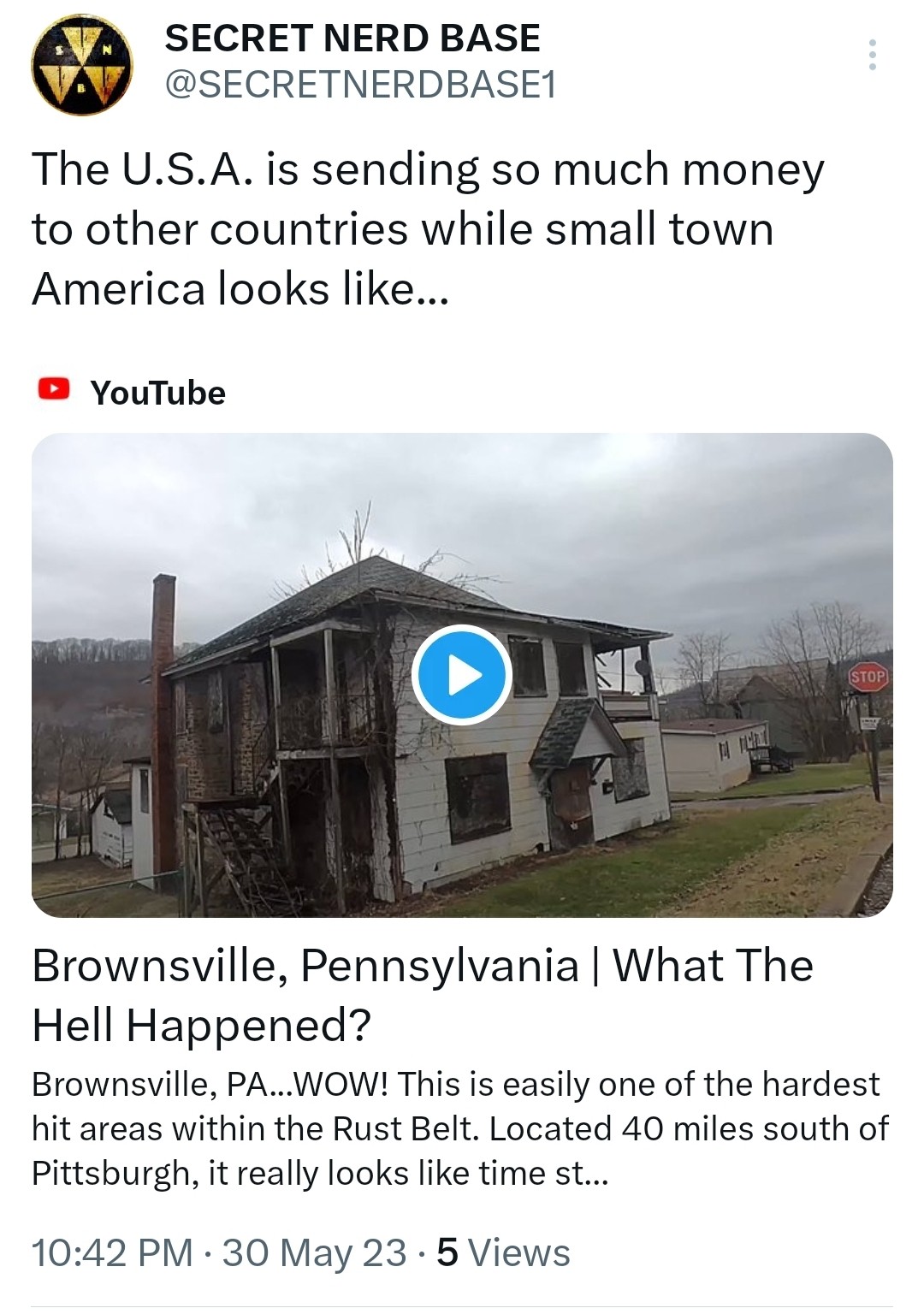
Task: Click the tweet text about small town America
Action: [428, 228]
